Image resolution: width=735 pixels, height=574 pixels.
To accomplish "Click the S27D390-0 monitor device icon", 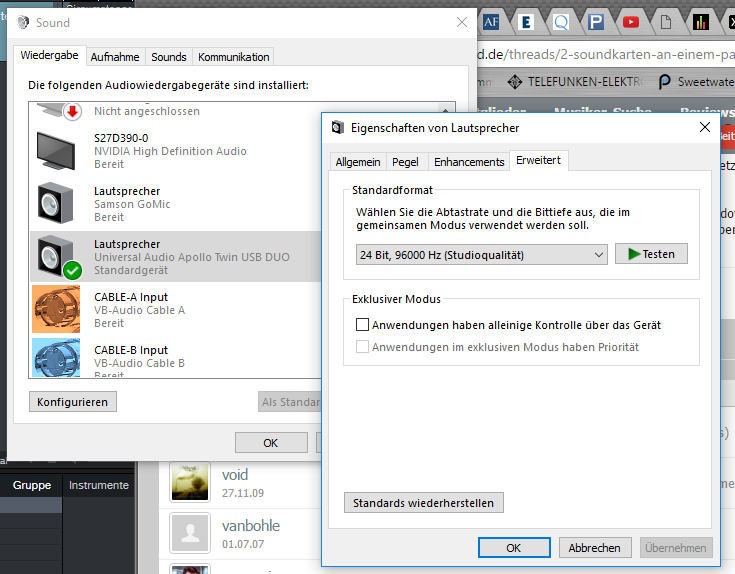I will (x=56, y=151).
